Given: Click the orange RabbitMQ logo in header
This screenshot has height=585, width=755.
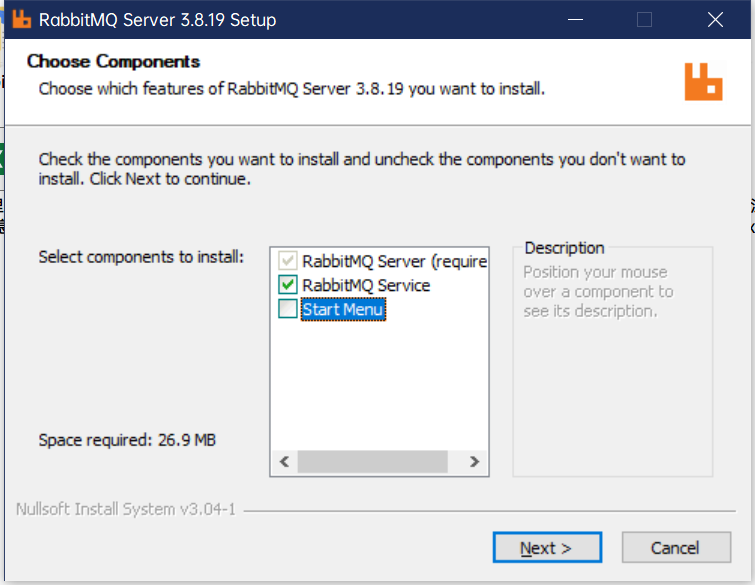Looking at the screenshot, I should (x=703, y=81).
